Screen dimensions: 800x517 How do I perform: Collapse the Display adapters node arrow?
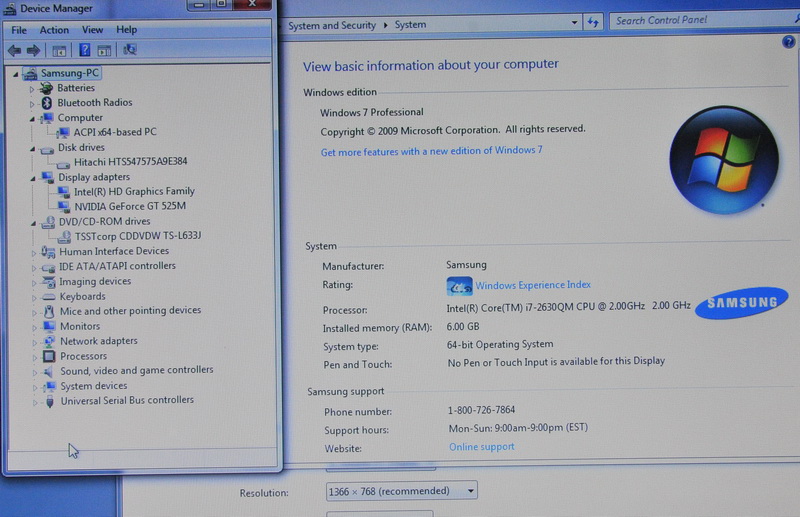pos(33,179)
